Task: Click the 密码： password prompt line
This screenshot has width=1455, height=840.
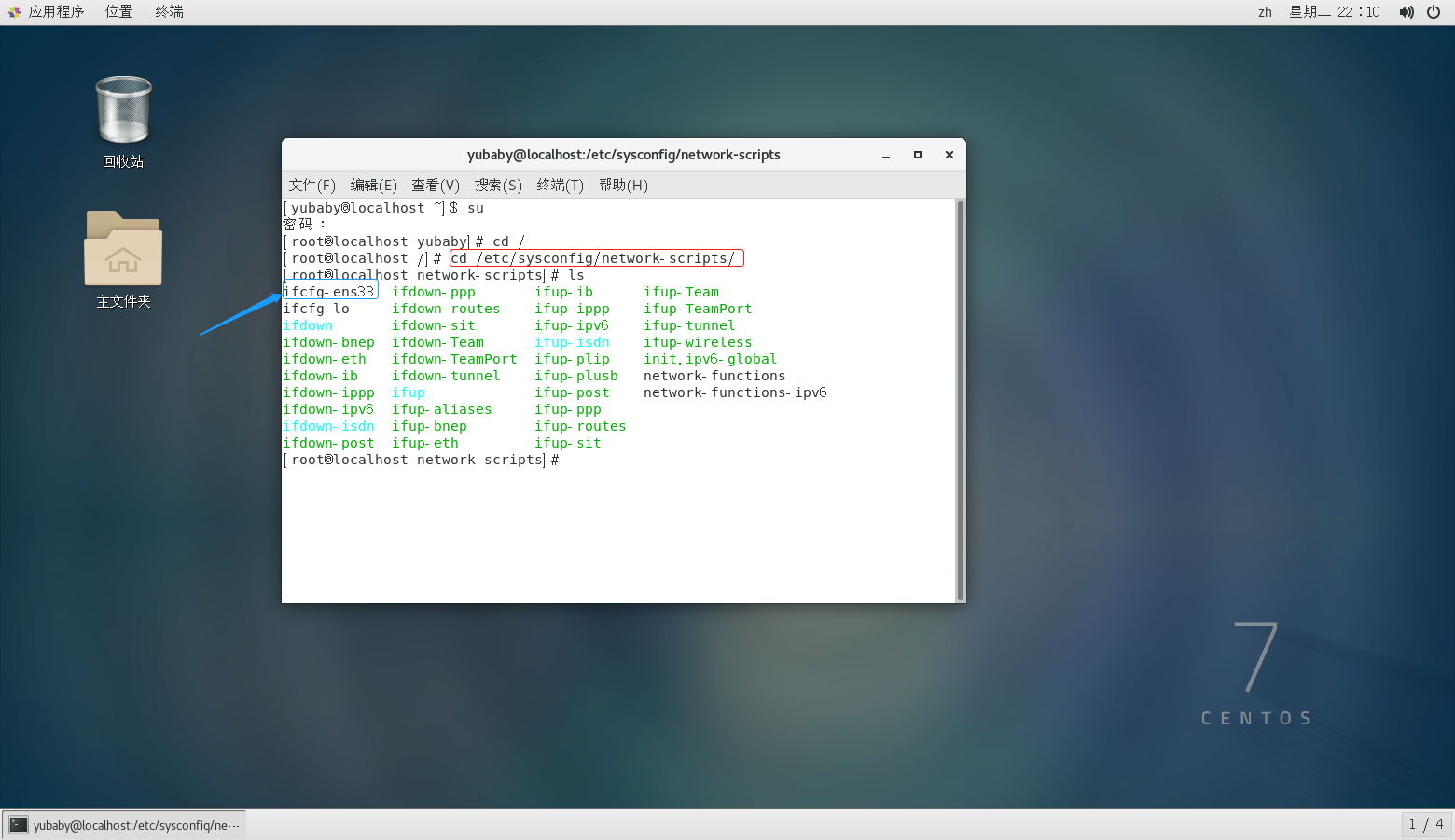Action: pos(305,225)
